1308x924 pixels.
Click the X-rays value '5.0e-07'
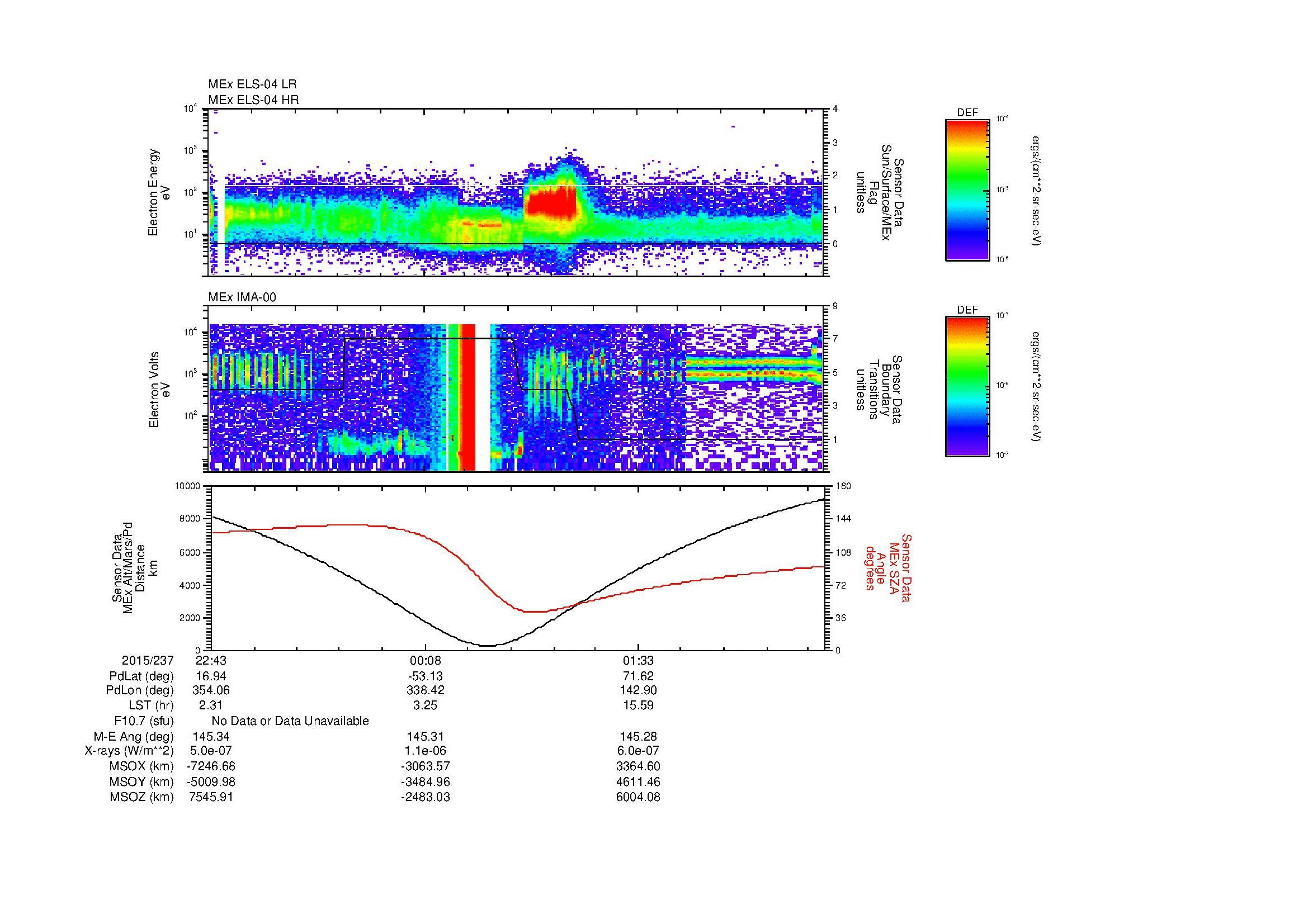(211, 751)
